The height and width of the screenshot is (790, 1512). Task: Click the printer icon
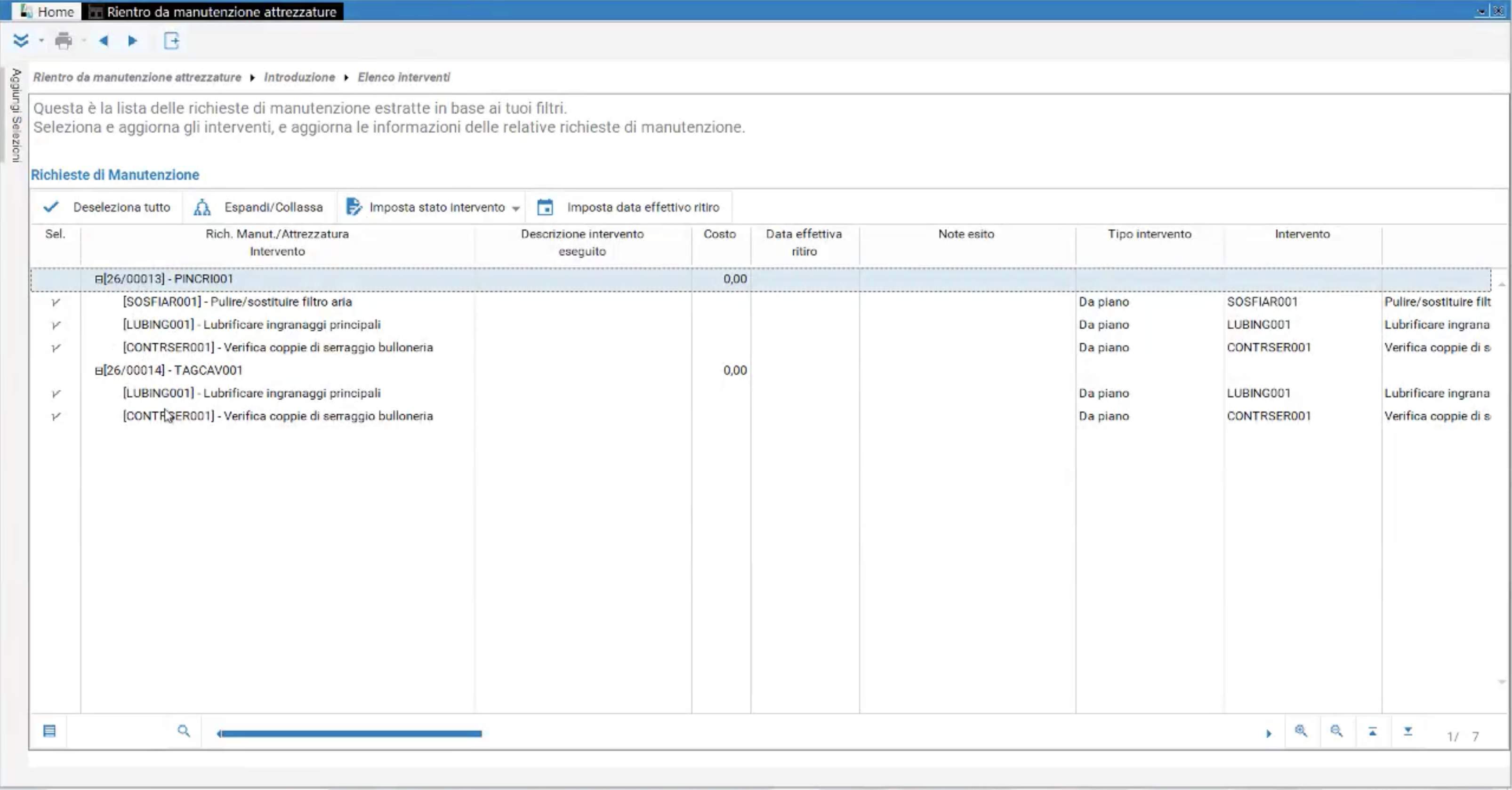(x=64, y=40)
